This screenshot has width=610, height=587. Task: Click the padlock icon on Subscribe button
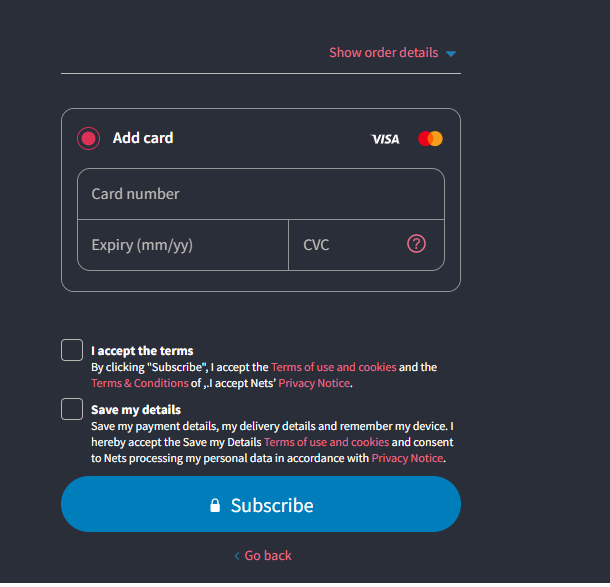(x=215, y=505)
